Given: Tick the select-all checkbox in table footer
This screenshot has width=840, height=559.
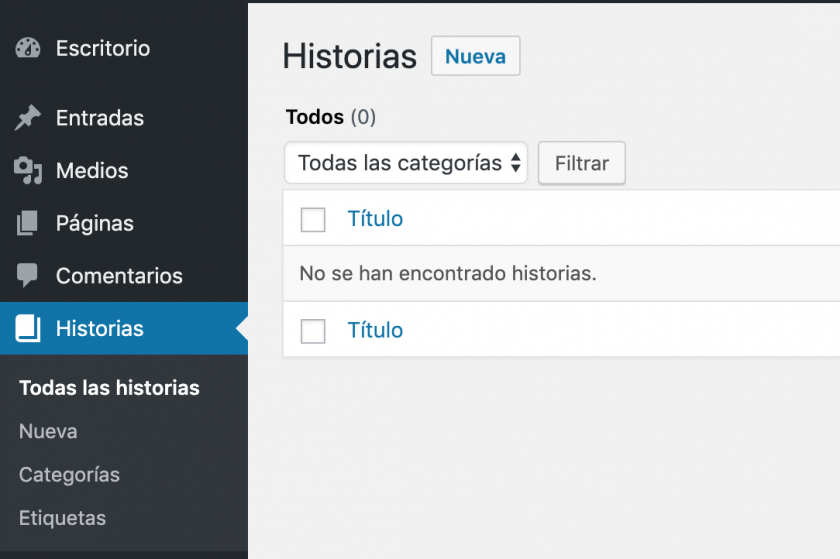Looking at the screenshot, I should click(313, 331).
